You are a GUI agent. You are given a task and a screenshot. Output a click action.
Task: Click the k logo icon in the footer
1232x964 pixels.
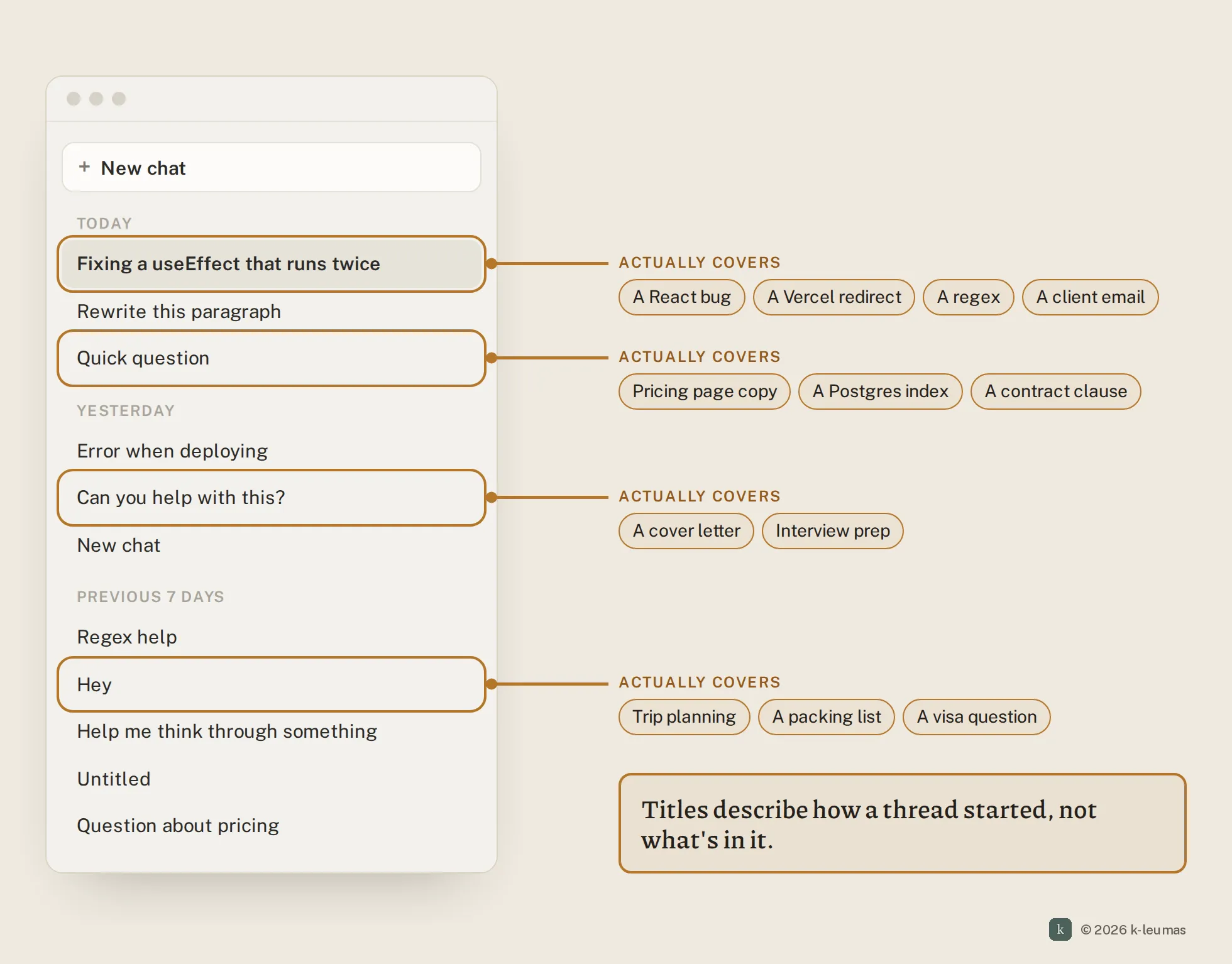point(1060,929)
